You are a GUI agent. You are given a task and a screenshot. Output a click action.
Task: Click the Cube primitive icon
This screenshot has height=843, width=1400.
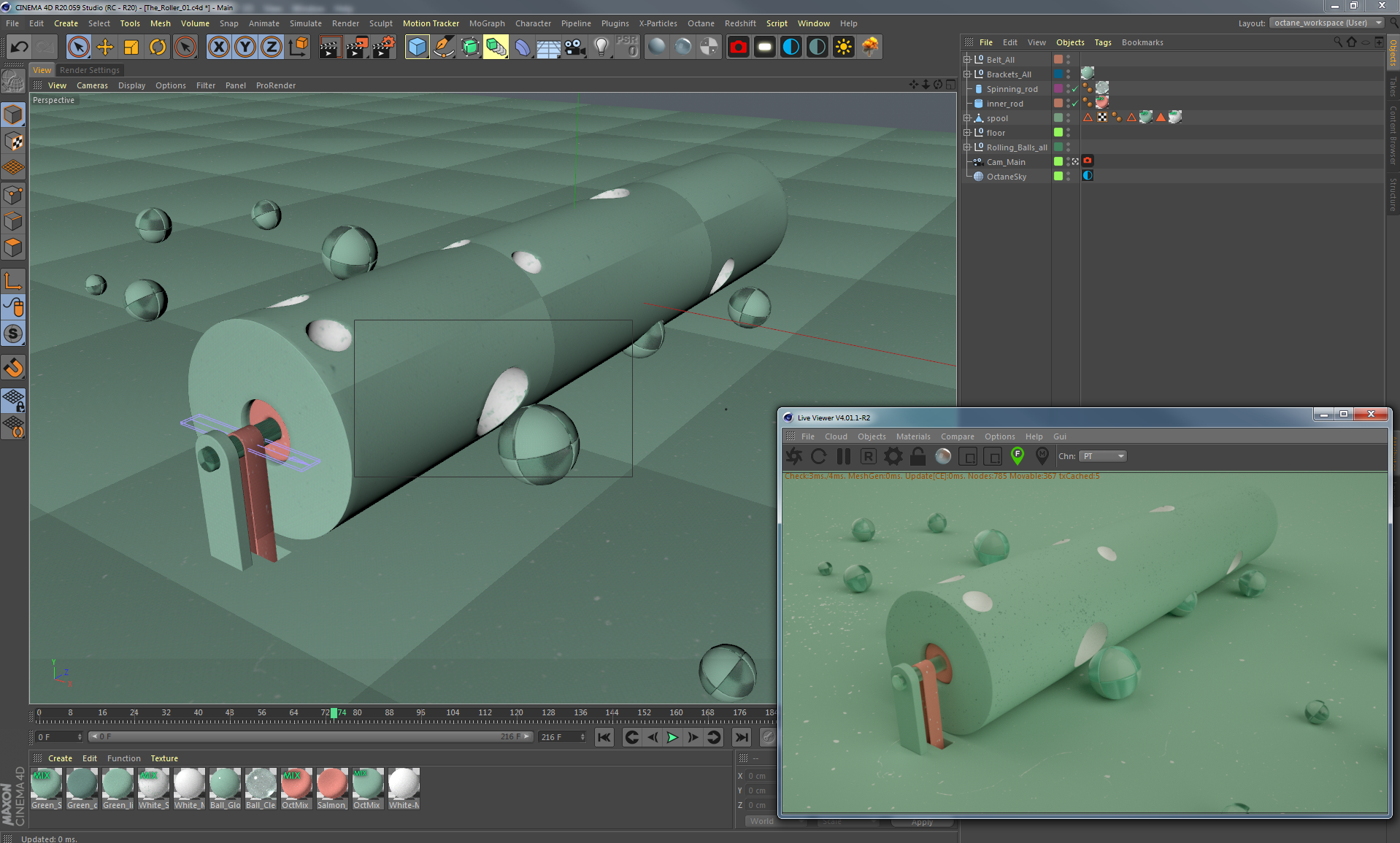417,47
